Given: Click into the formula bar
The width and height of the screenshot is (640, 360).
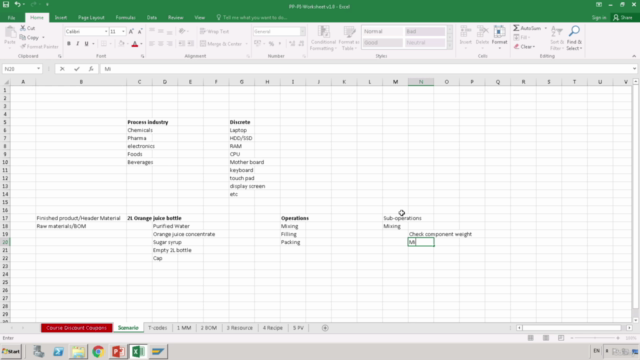Looking at the screenshot, I should pyautogui.click(x=367, y=69).
